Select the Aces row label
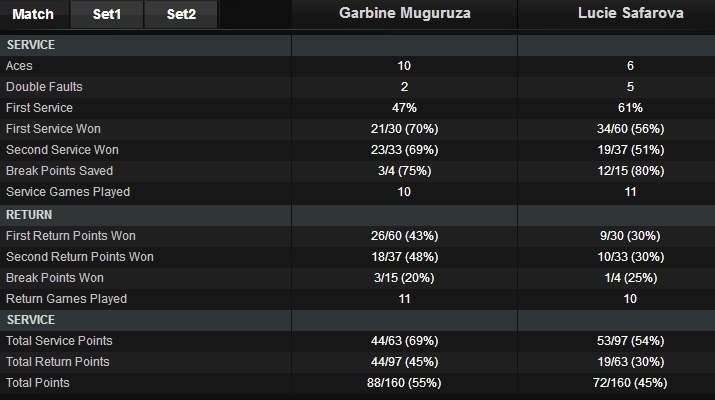The width and height of the screenshot is (715, 400). [x=20, y=66]
